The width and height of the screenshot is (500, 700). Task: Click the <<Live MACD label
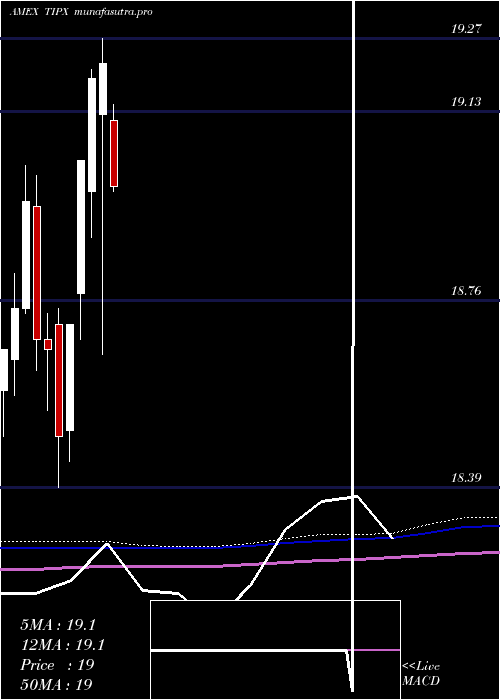pos(421,674)
